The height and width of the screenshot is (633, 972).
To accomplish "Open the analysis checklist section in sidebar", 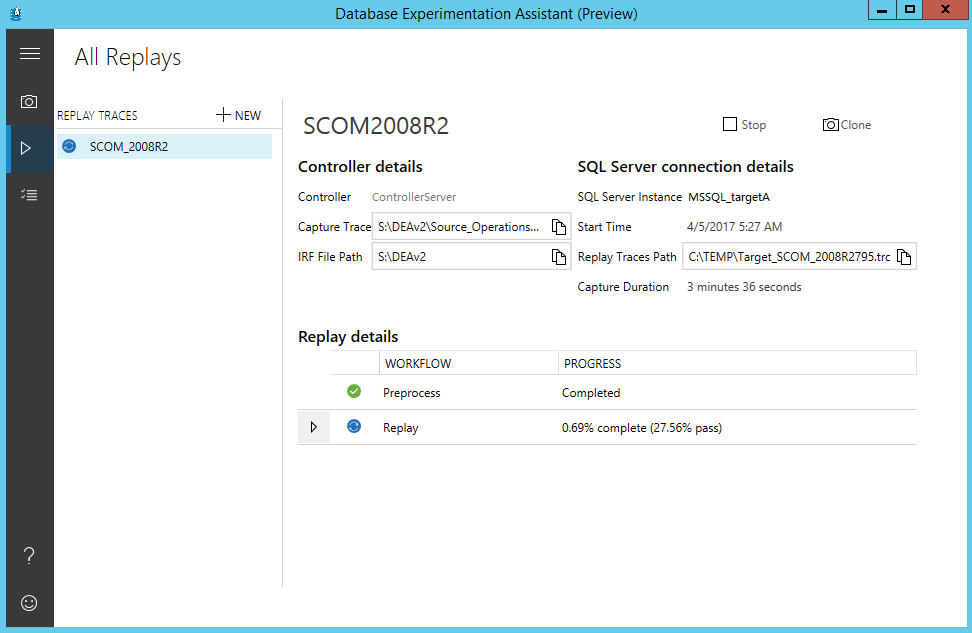I will [x=30, y=195].
